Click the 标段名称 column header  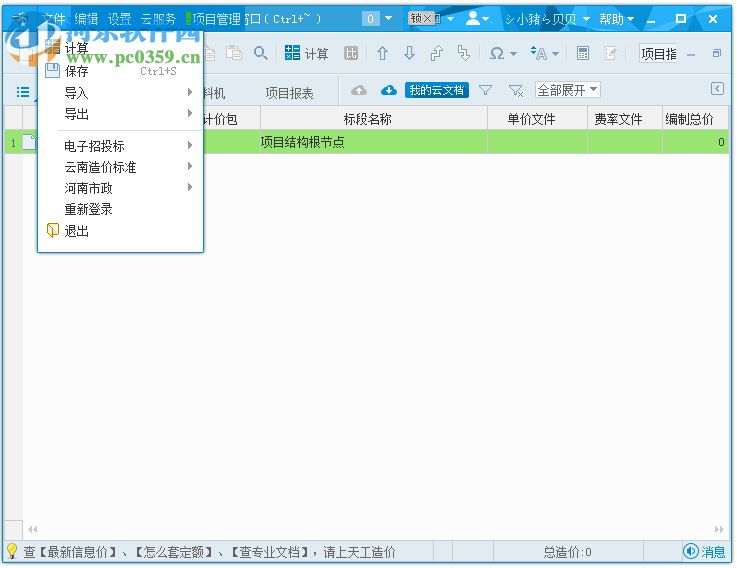[x=374, y=118]
